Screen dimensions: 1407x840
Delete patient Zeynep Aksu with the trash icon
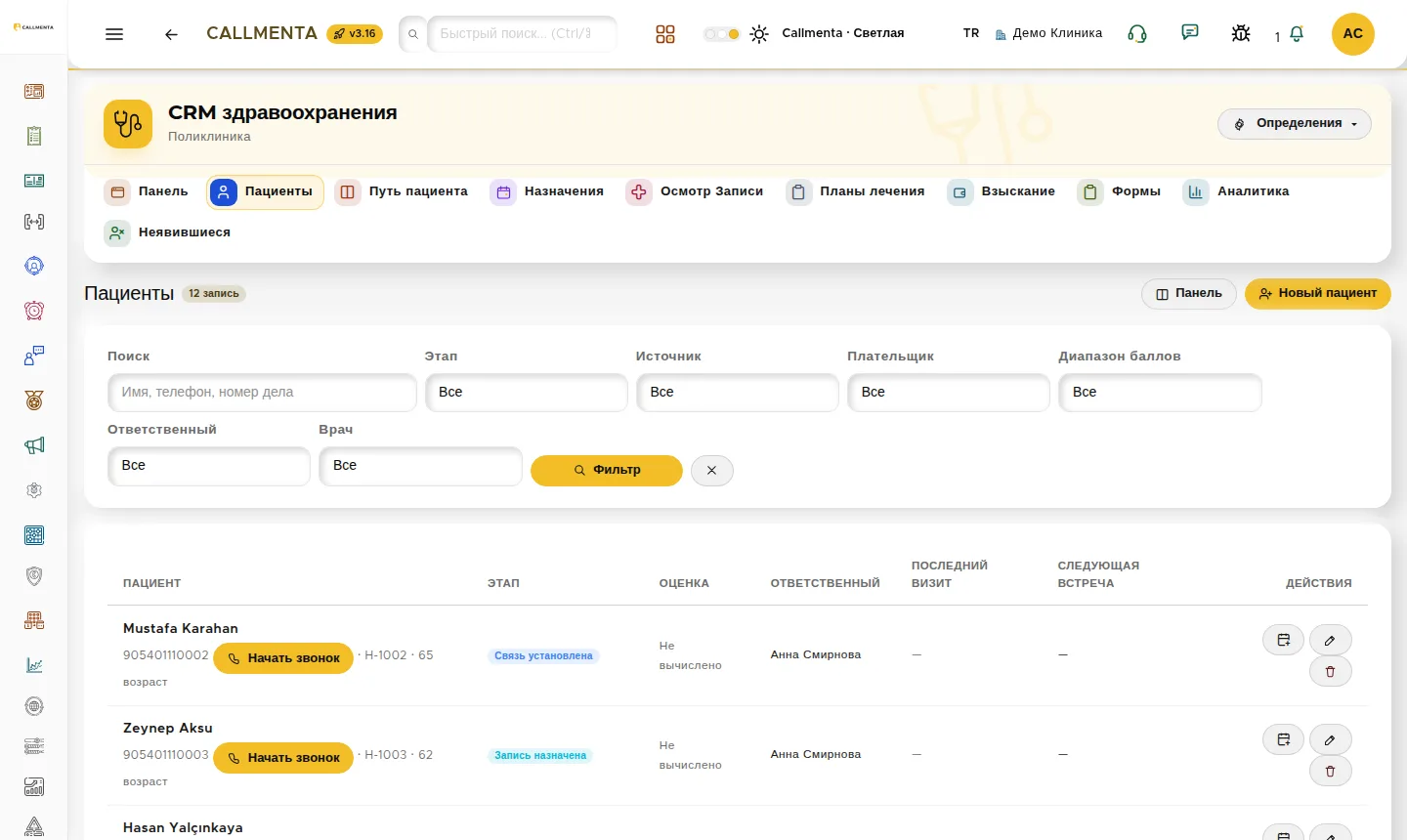1330,772
